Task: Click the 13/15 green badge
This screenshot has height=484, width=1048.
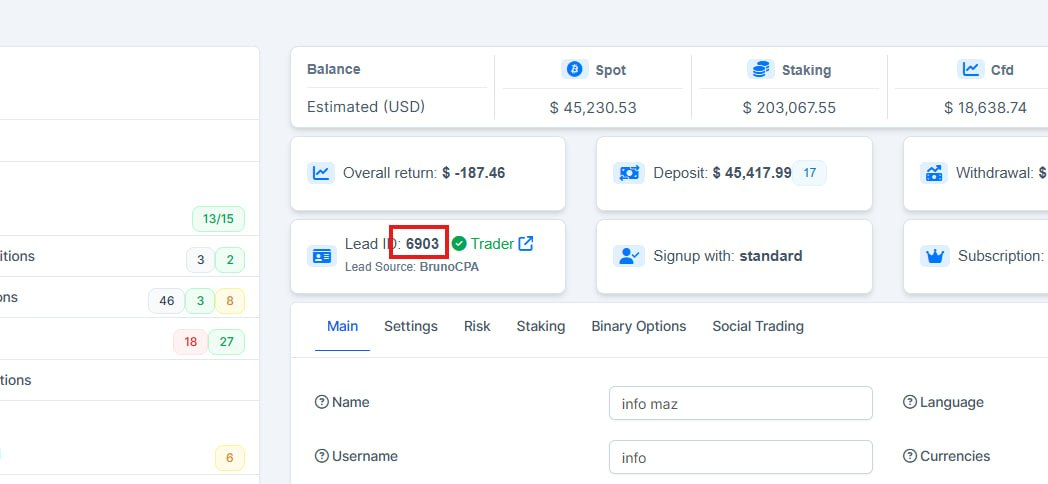Action: (x=219, y=219)
